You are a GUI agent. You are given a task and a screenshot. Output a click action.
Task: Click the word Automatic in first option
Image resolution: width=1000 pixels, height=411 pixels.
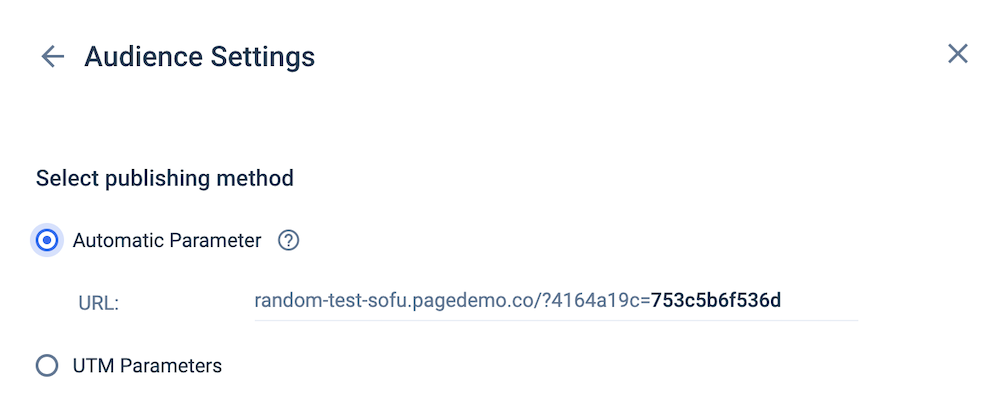(113, 241)
